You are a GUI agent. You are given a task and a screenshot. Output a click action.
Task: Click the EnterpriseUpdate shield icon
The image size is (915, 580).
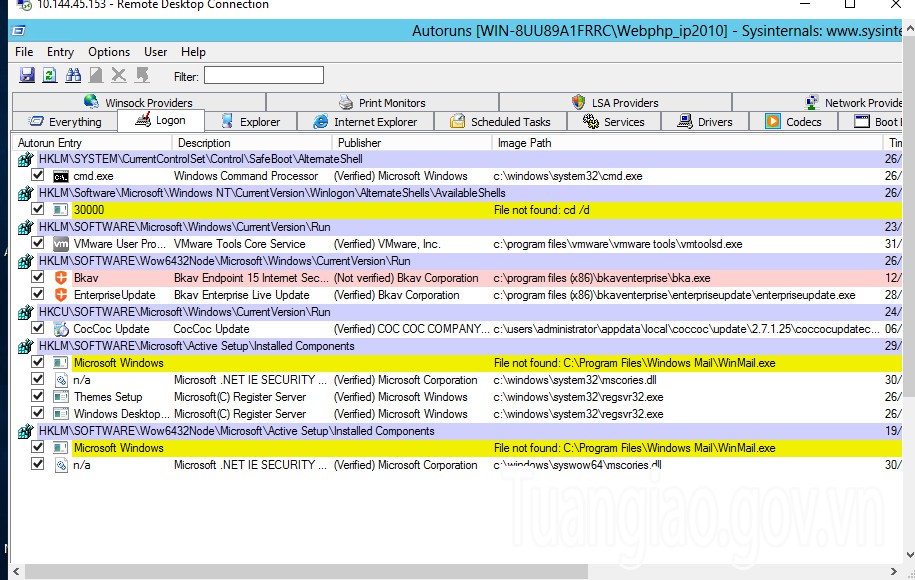61,295
